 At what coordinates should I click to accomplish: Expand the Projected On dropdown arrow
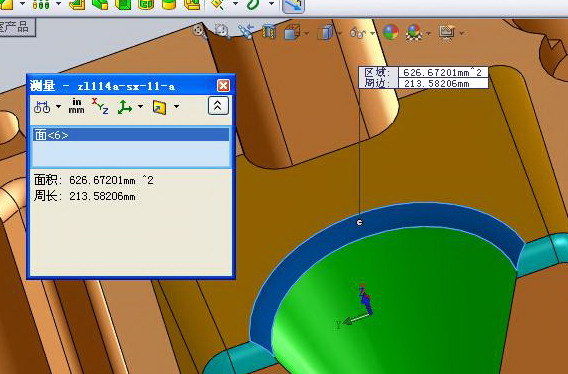[176, 107]
